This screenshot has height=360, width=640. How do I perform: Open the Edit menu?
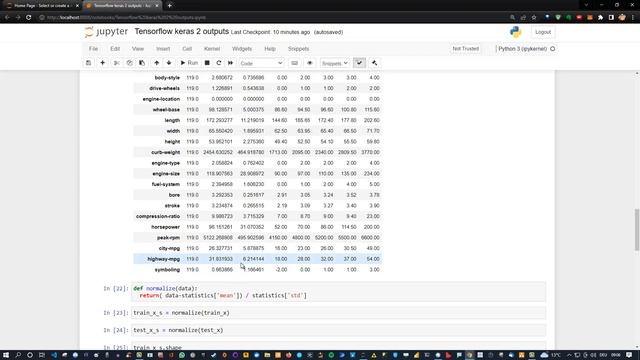(115, 49)
